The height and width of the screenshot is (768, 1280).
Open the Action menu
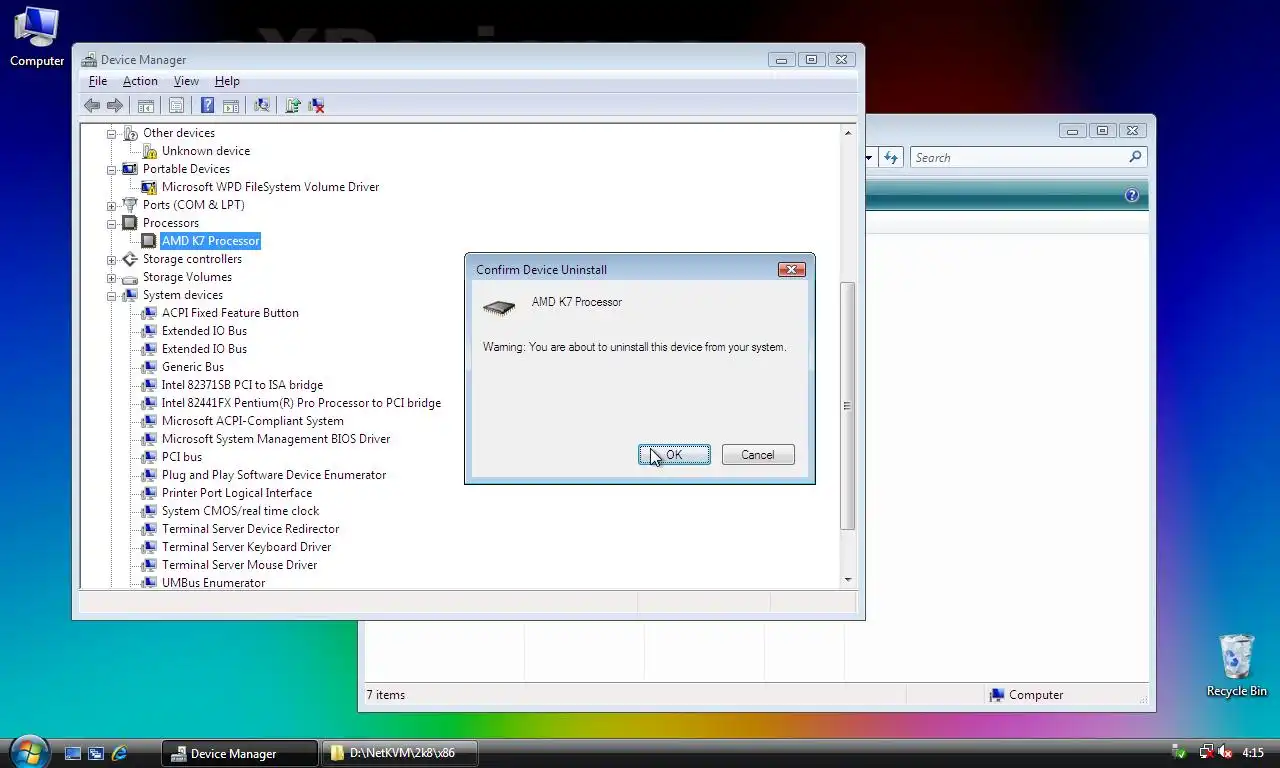click(140, 81)
